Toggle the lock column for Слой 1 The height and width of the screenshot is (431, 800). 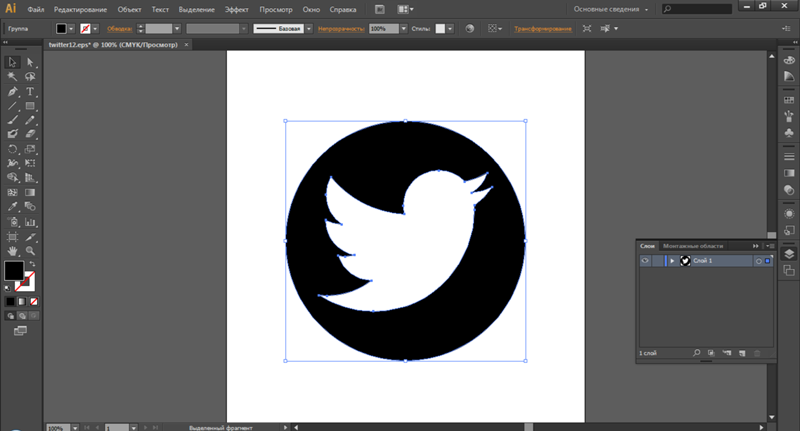(x=657, y=261)
